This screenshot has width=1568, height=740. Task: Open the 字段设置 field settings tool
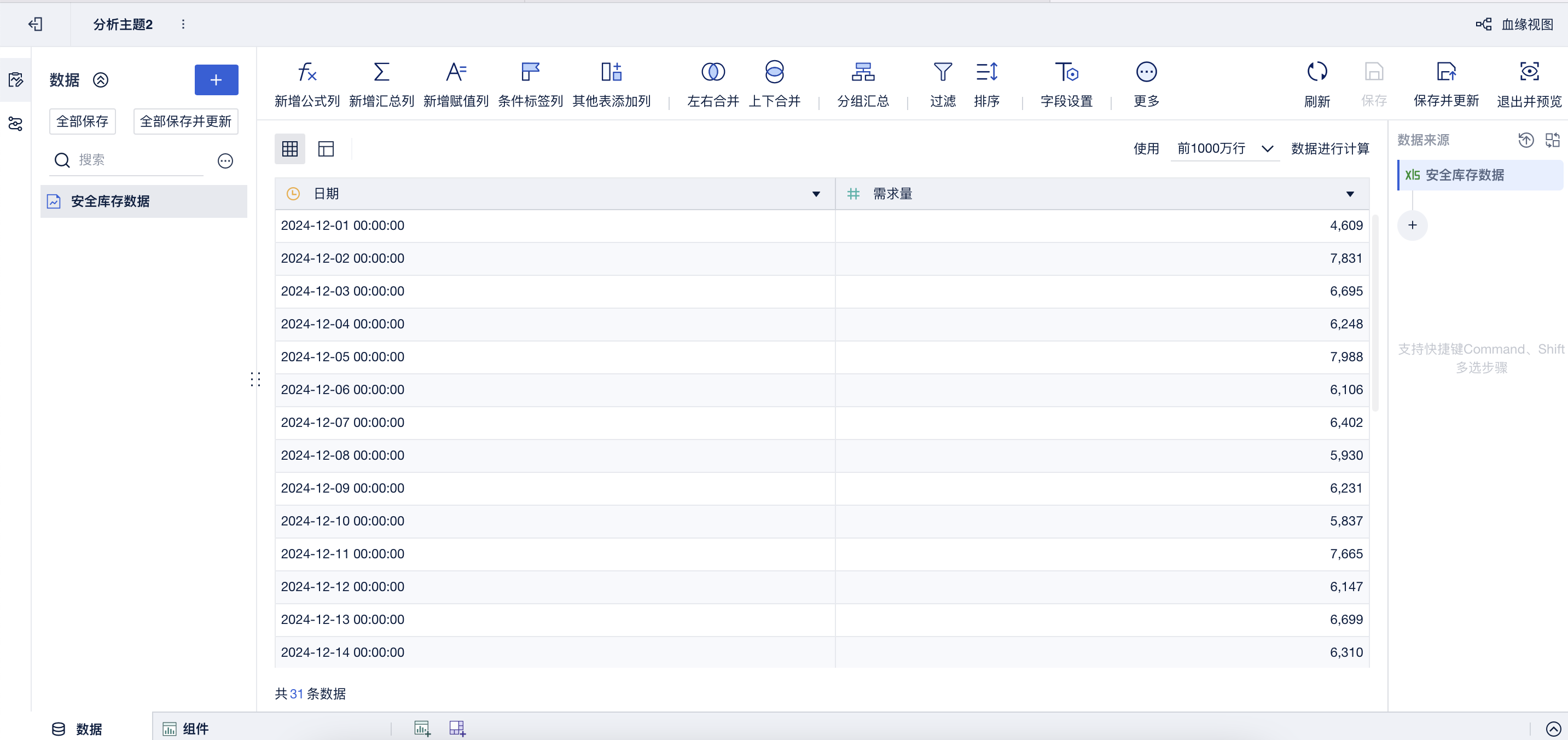coord(1066,72)
